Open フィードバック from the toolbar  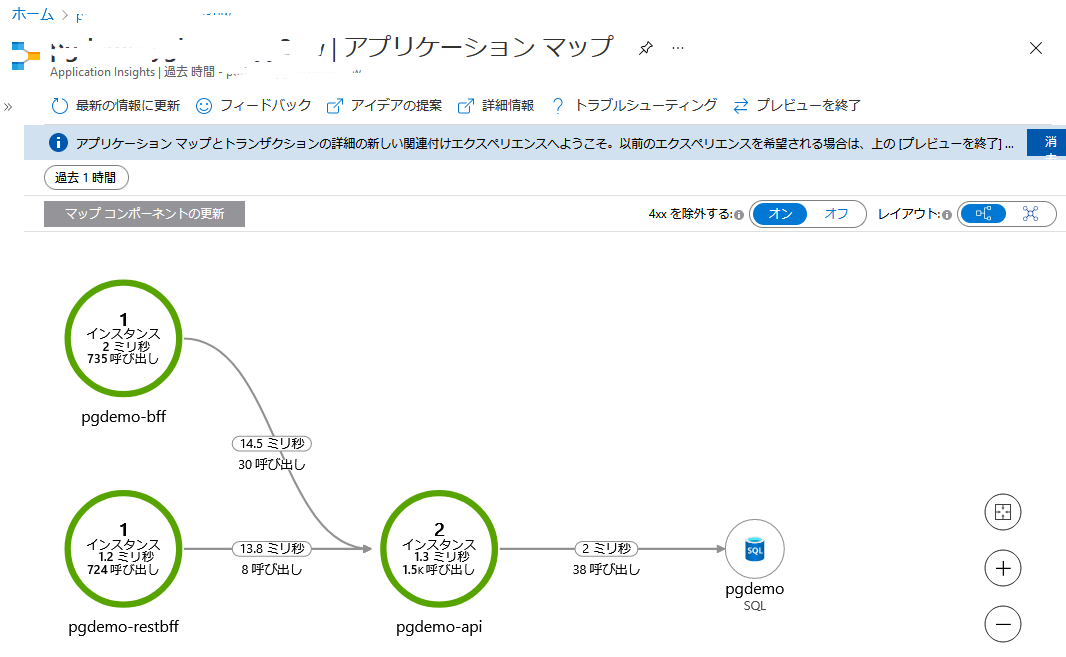pyautogui.click(x=254, y=105)
